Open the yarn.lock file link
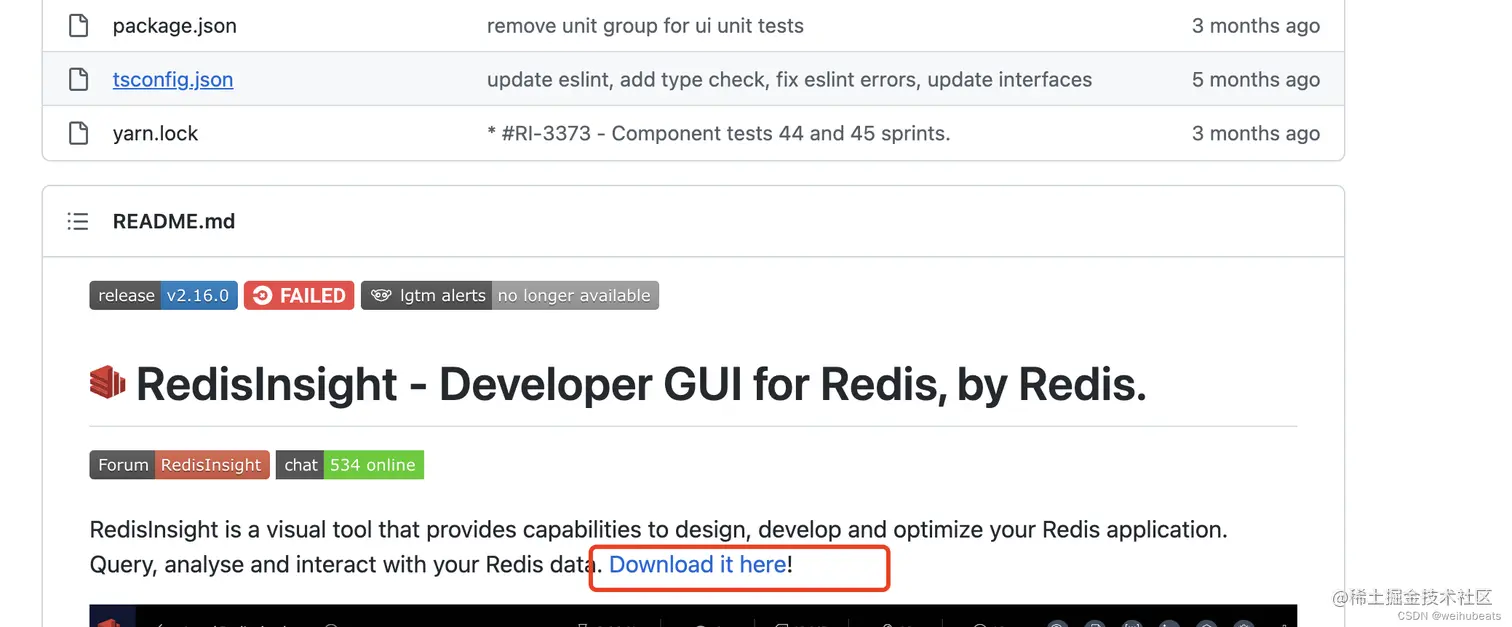Viewport: 1512px width, 627px height. [x=156, y=133]
